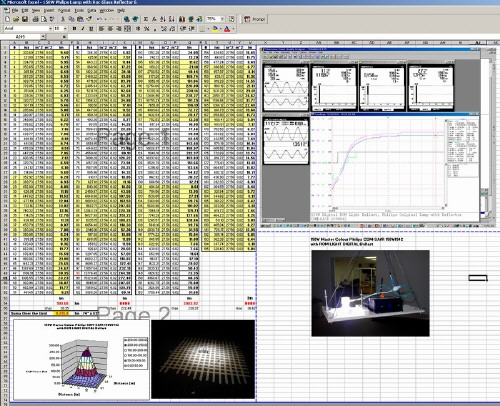Apply the red Font Color swatch
The width and height of the screenshot is (500, 406).
pyautogui.click(x=227, y=29)
